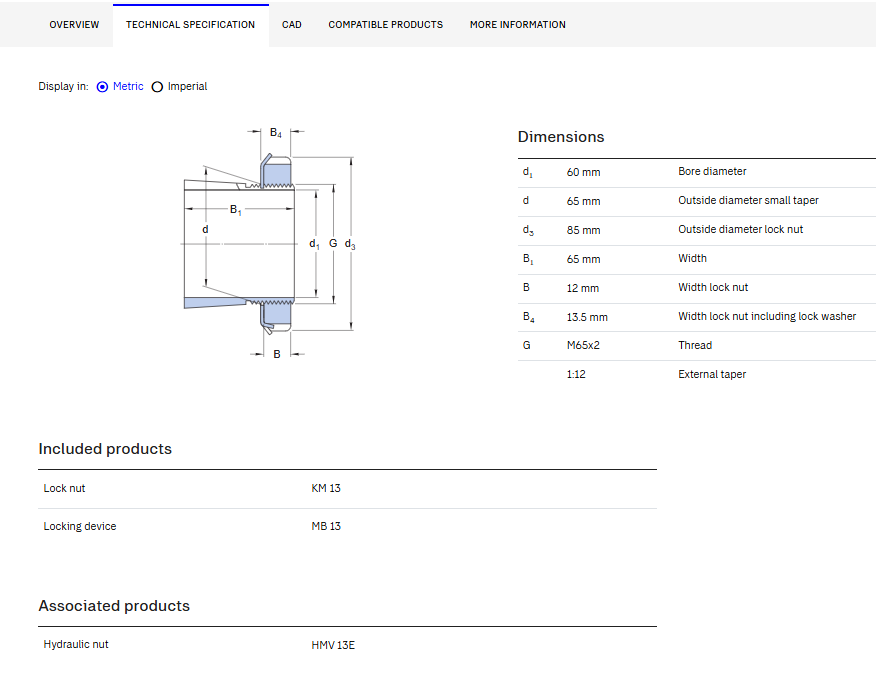Select the Technical Specification tab
Viewport: 876px width, 686px height.
click(x=191, y=25)
